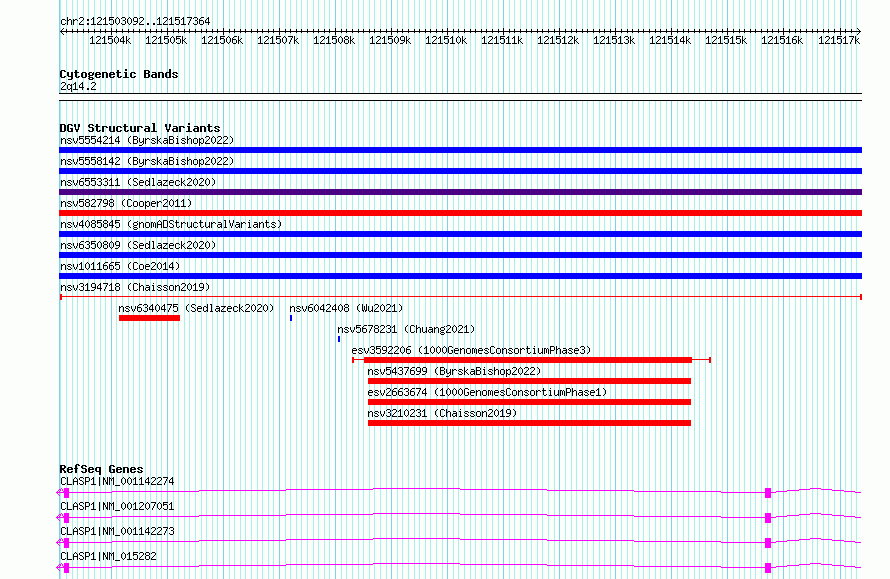Screen dimensions: 890x579
Task: Open the CLASP1|NM_015282 transcript label
Action: [x=108, y=556]
